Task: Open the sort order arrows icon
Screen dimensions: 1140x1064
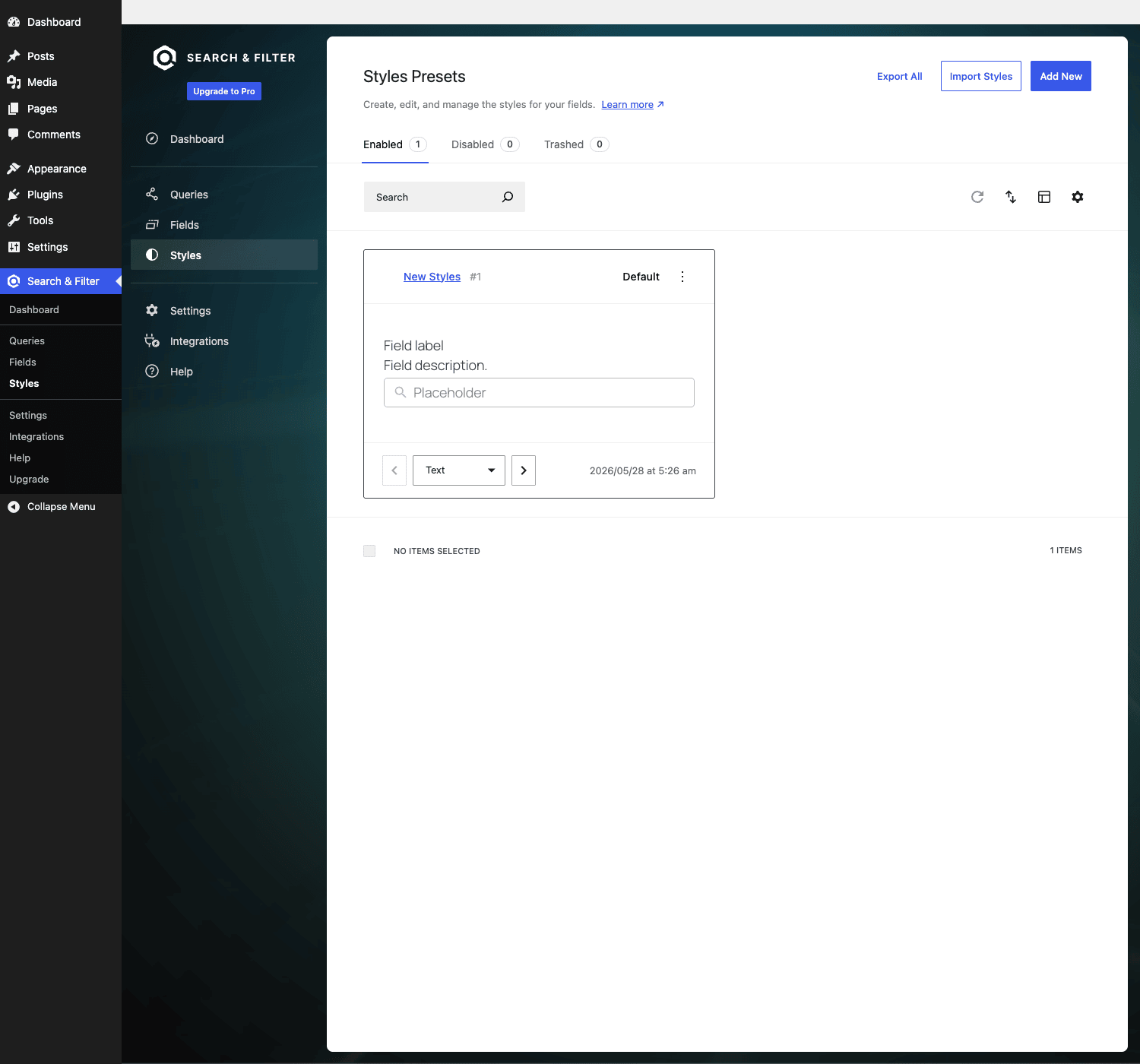Action: coord(1011,197)
